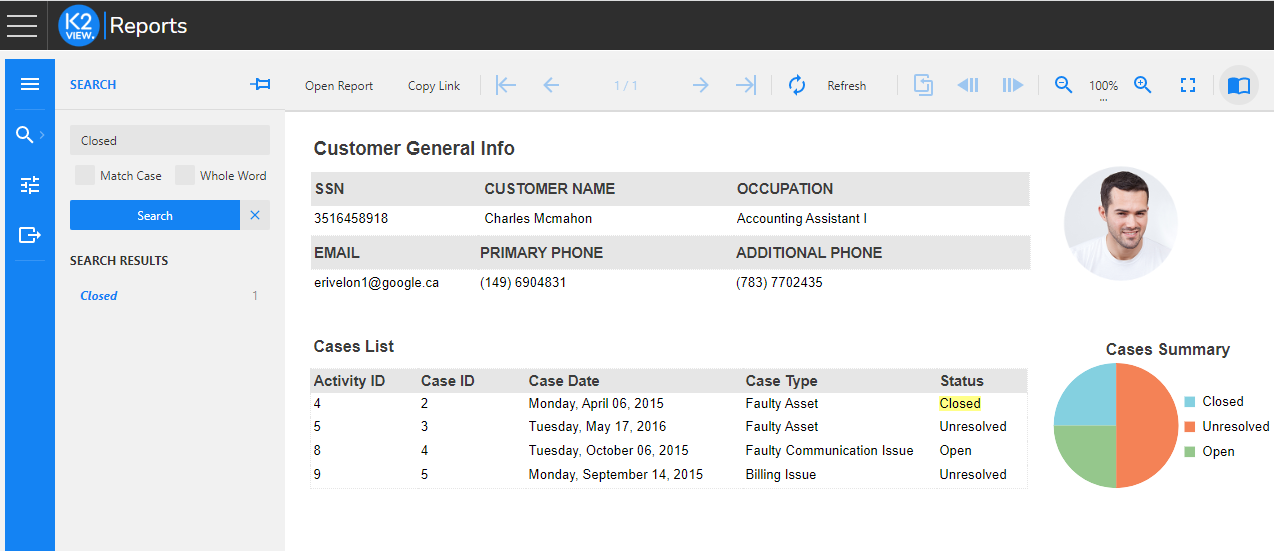This screenshot has width=1274, height=551.
Task: Click the Refresh circular arrows icon
Action: [x=797, y=85]
